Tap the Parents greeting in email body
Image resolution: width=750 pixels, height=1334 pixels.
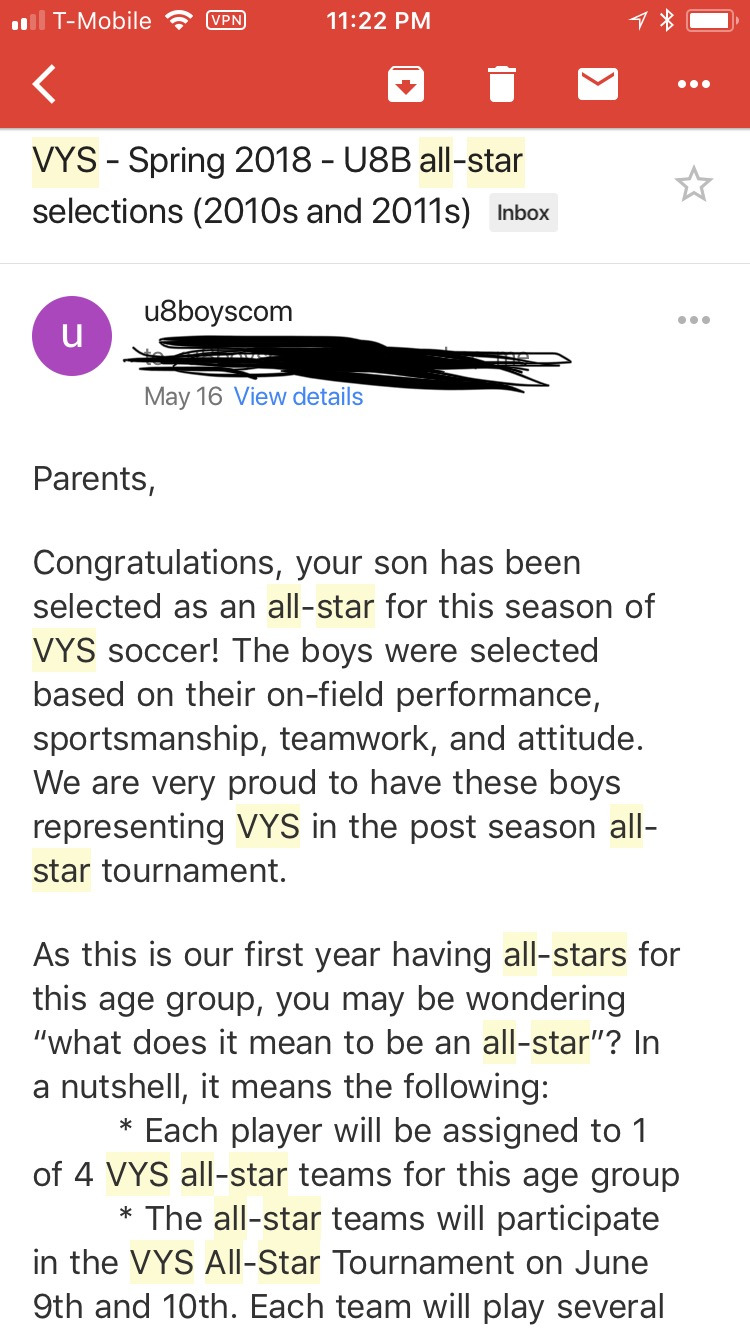94,479
